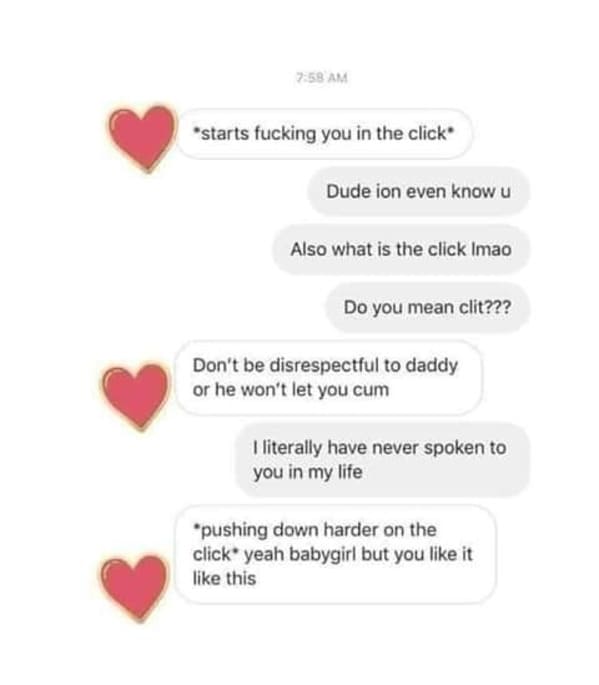This screenshot has width=599, height=685.
Task: Click the 7:58 AM timestamp
Action: click(x=322, y=78)
